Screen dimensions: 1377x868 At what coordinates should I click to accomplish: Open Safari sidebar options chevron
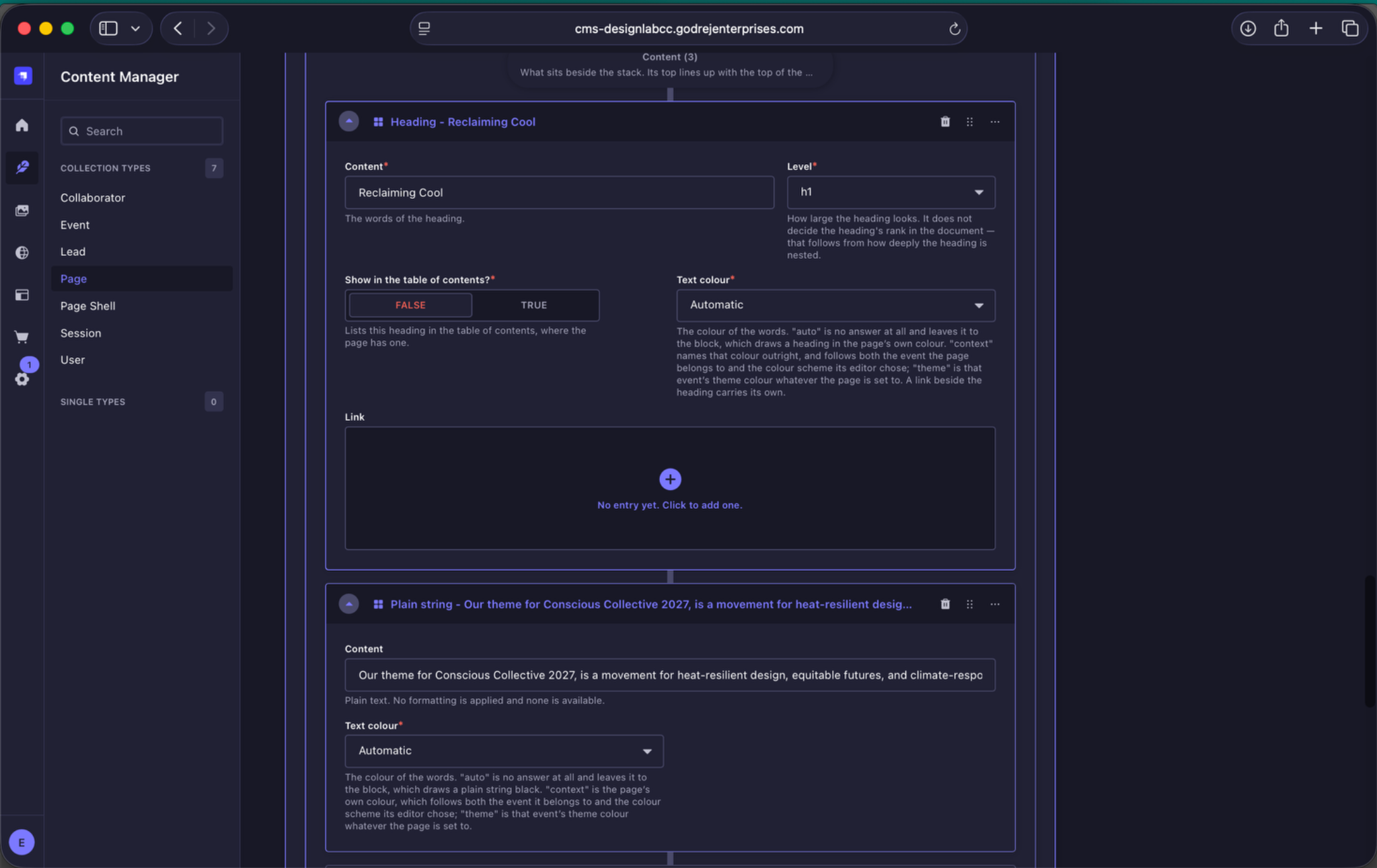point(135,28)
